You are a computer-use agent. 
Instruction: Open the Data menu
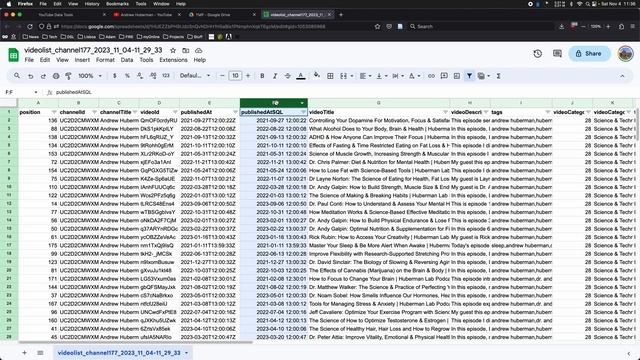tap(127, 60)
